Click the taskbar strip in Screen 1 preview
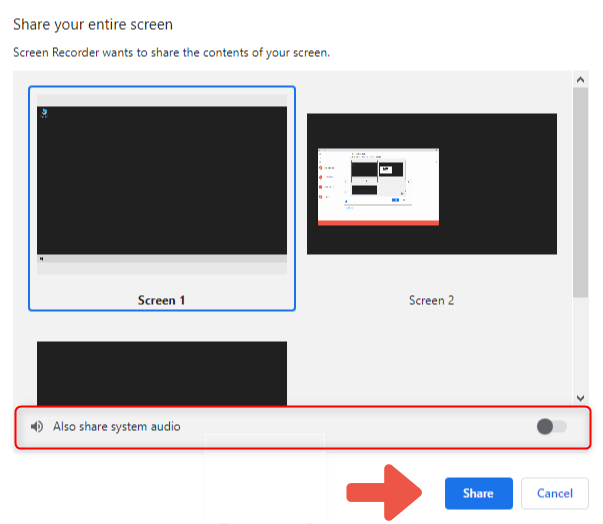Image resolution: width=603 pixels, height=524 pixels. tap(162, 259)
